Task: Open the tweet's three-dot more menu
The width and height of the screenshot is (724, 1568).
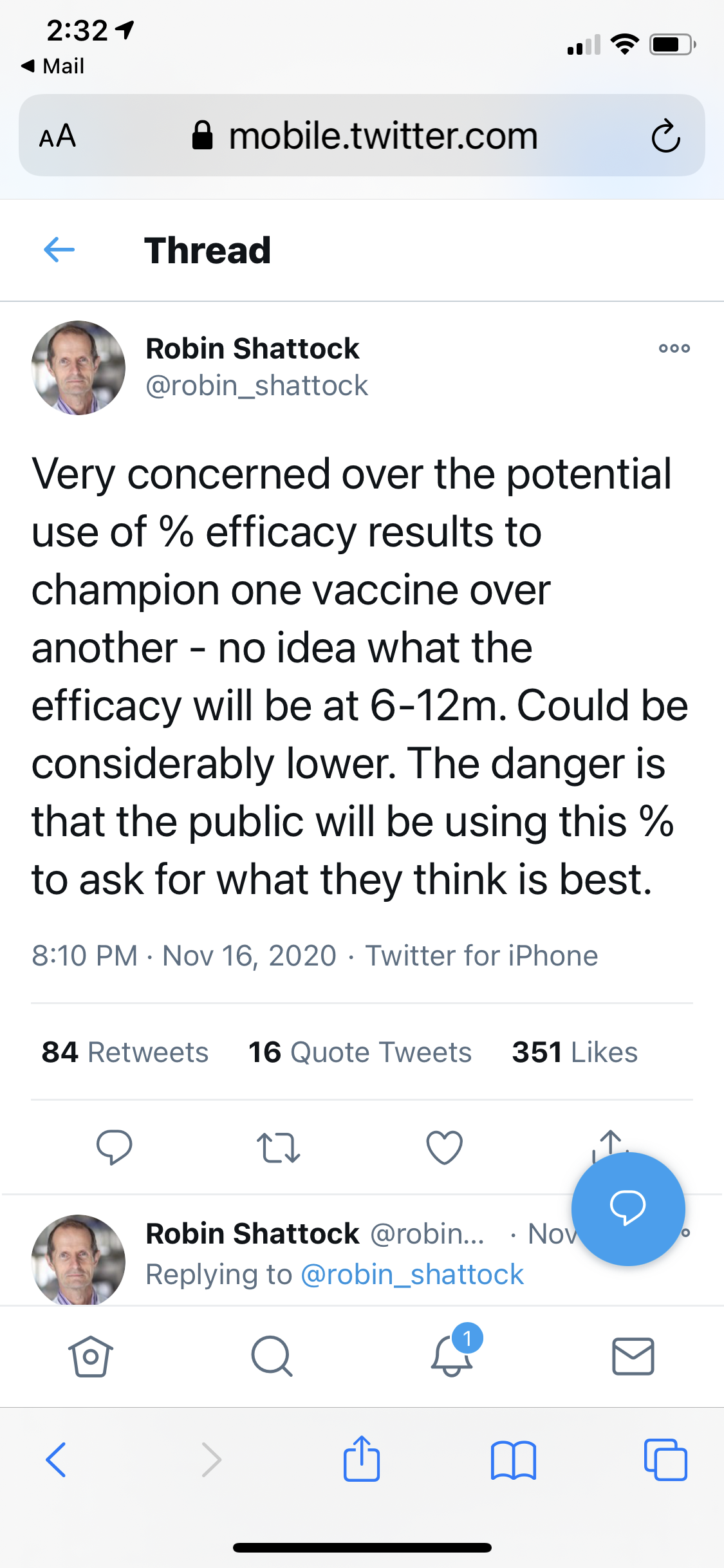Action: click(674, 348)
